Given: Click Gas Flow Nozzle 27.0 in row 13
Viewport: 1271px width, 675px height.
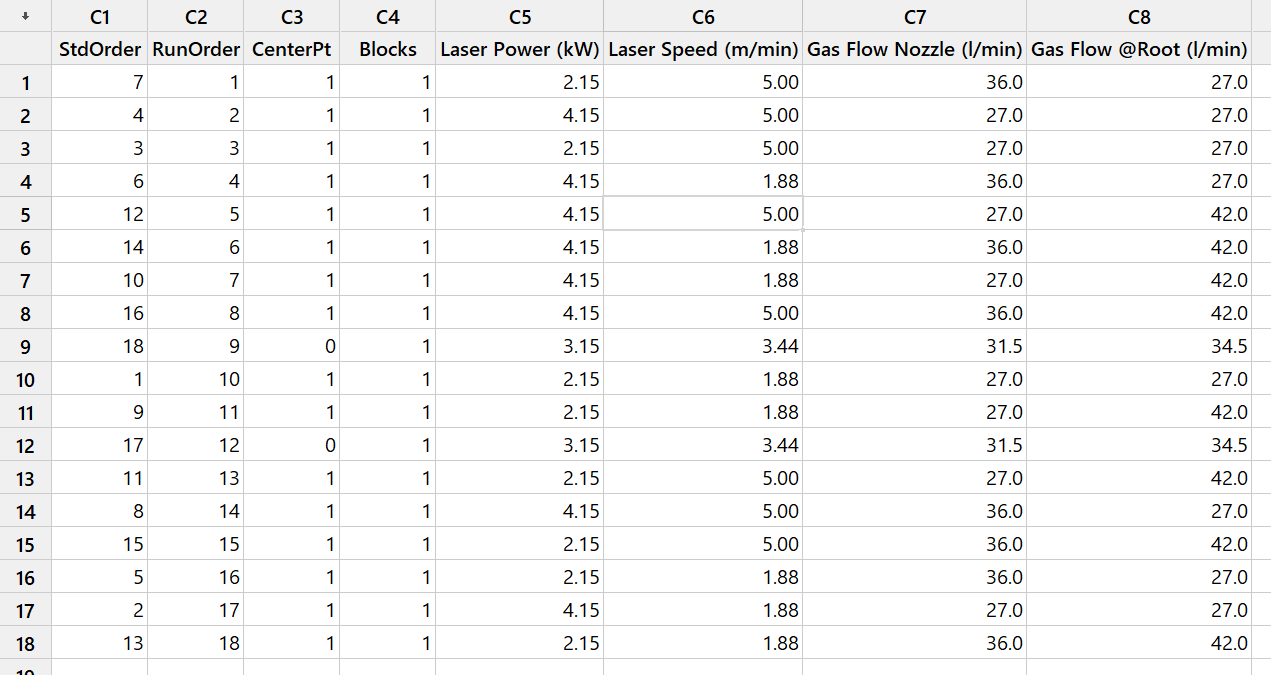Looking at the screenshot, I should point(914,478).
